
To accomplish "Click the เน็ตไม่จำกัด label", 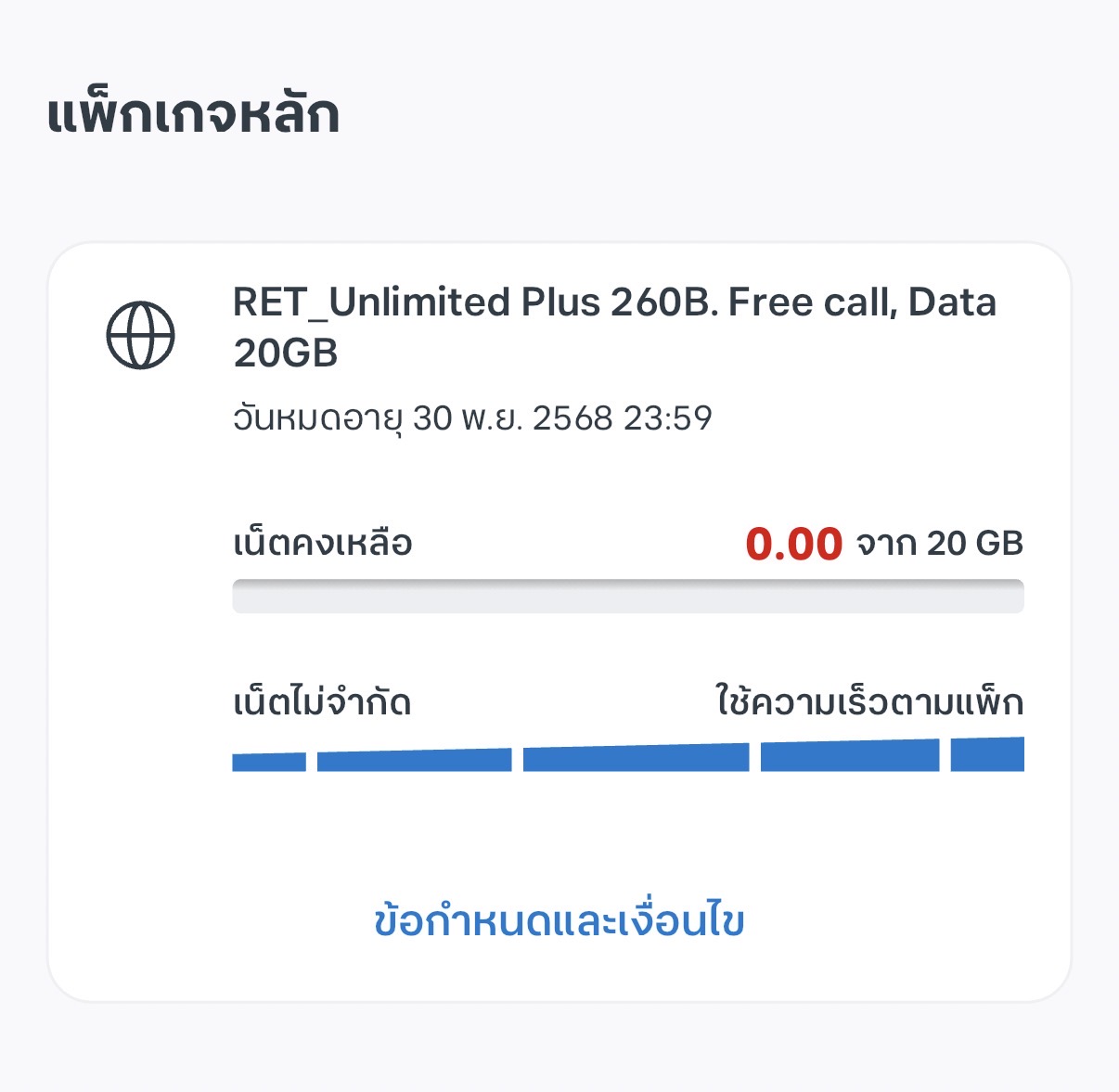I will click(321, 702).
